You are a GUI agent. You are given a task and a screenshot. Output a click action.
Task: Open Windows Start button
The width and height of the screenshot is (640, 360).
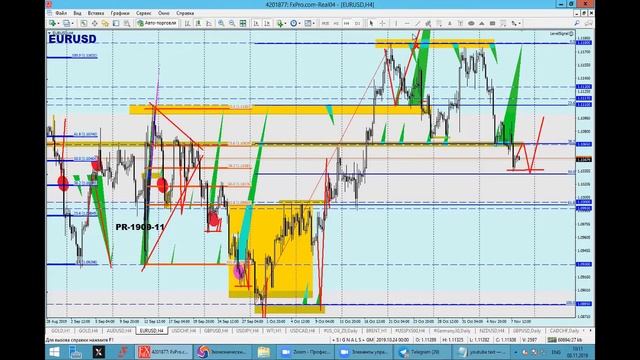click(x=54, y=352)
